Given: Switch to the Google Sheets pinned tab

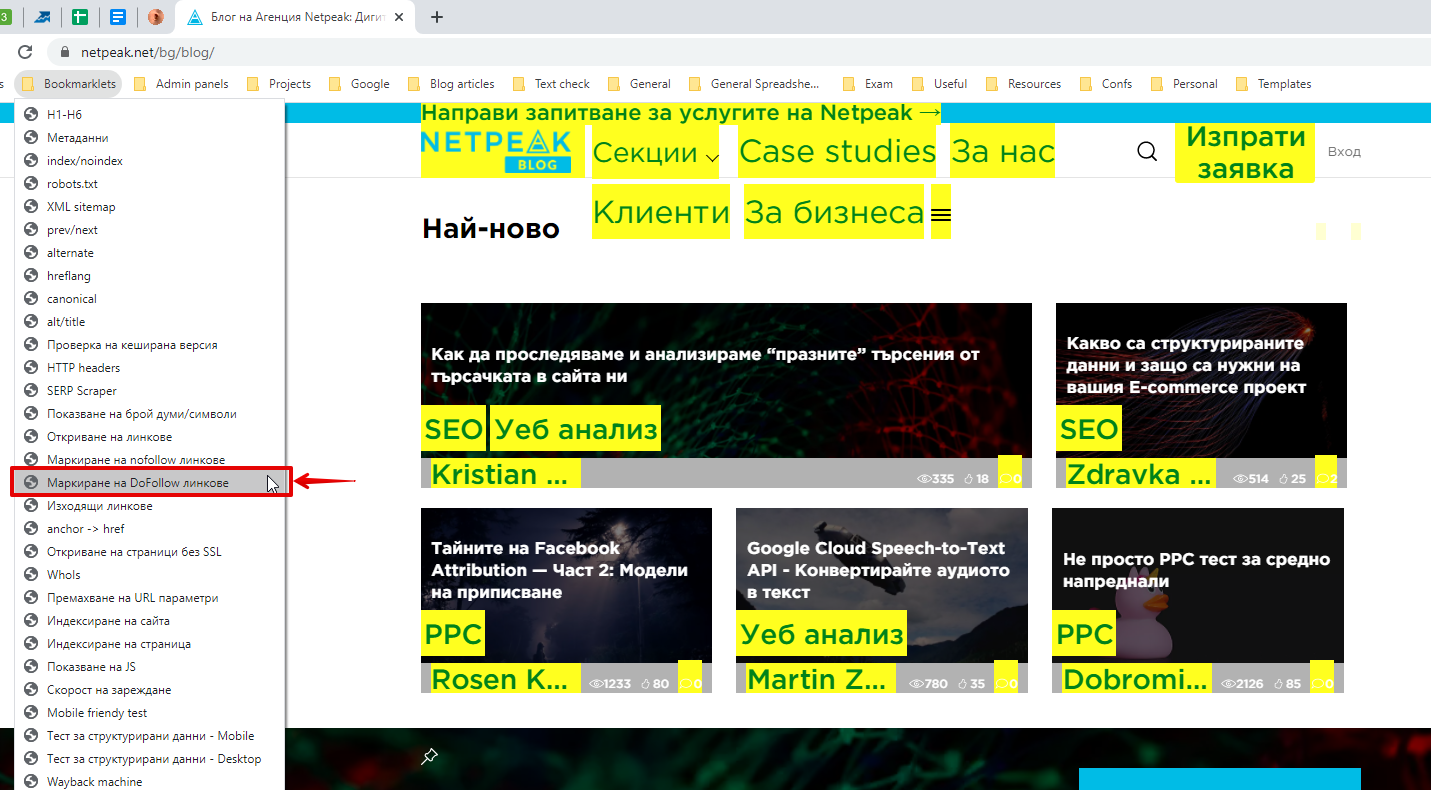Looking at the screenshot, I should pos(80,16).
